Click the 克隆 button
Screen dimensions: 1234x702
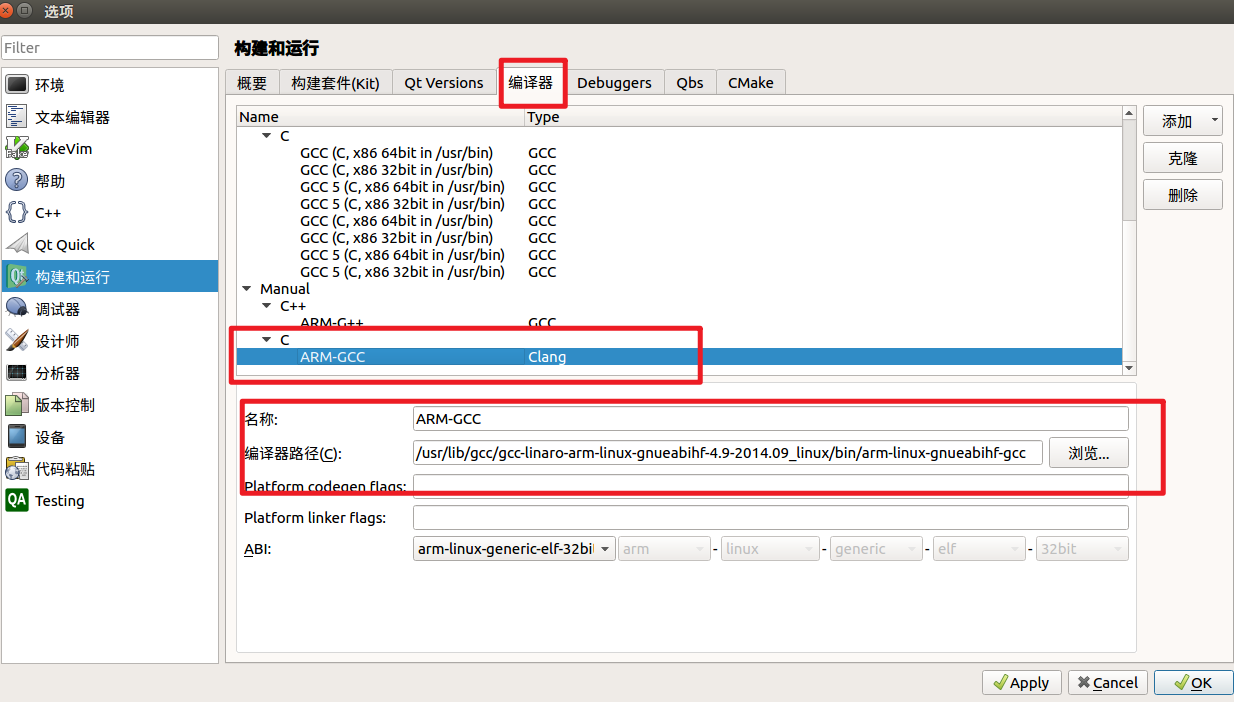(x=1183, y=158)
